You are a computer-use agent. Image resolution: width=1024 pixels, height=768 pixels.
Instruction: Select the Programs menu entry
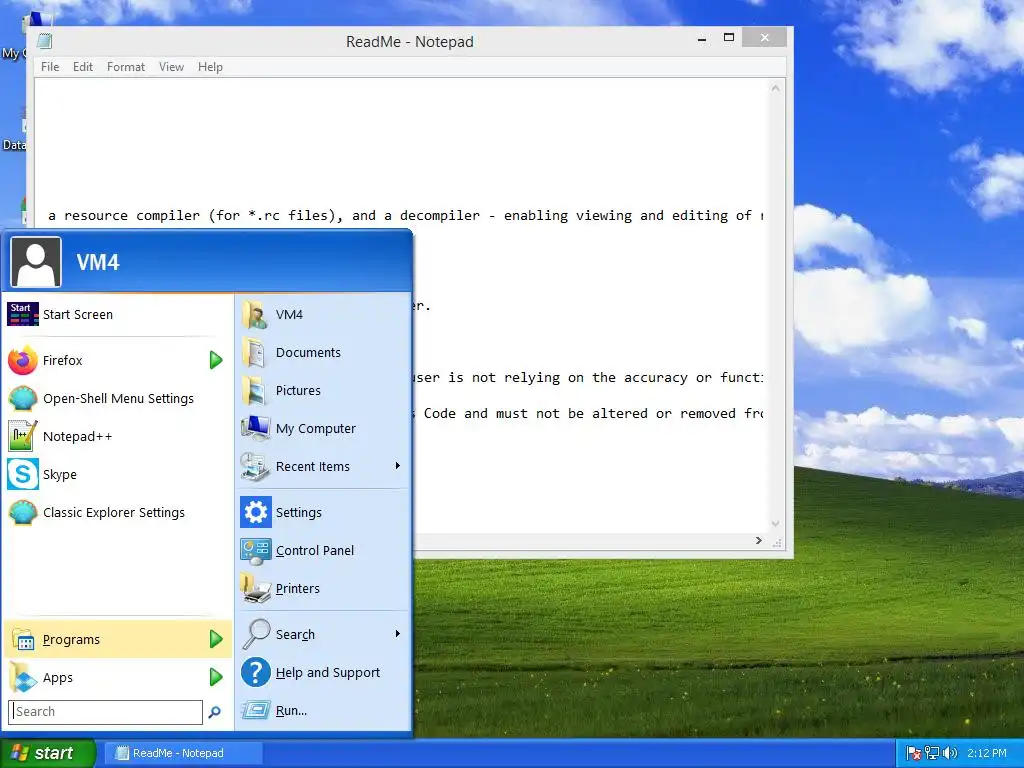click(118, 639)
